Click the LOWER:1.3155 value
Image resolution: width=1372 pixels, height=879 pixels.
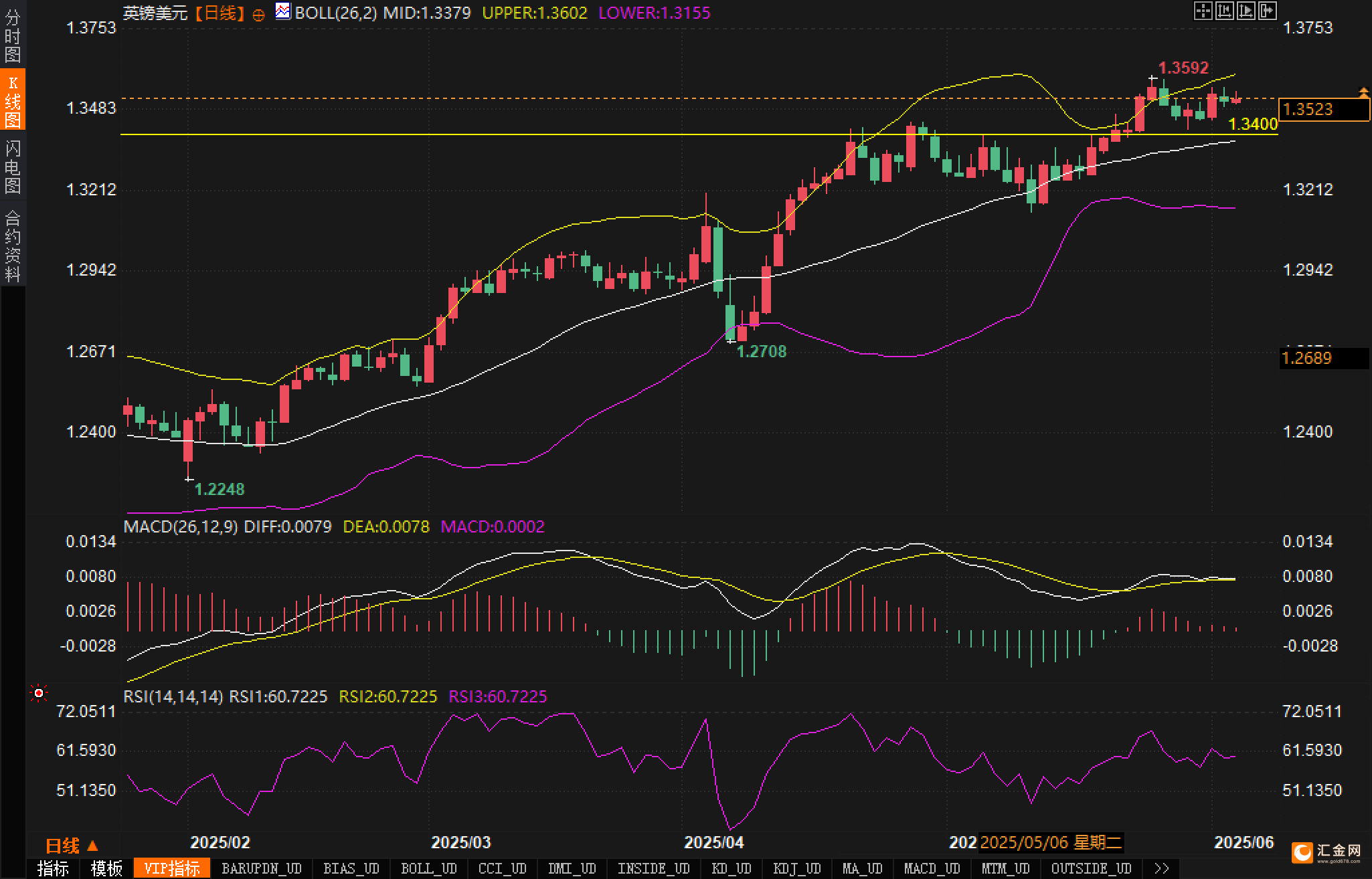coord(655,13)
